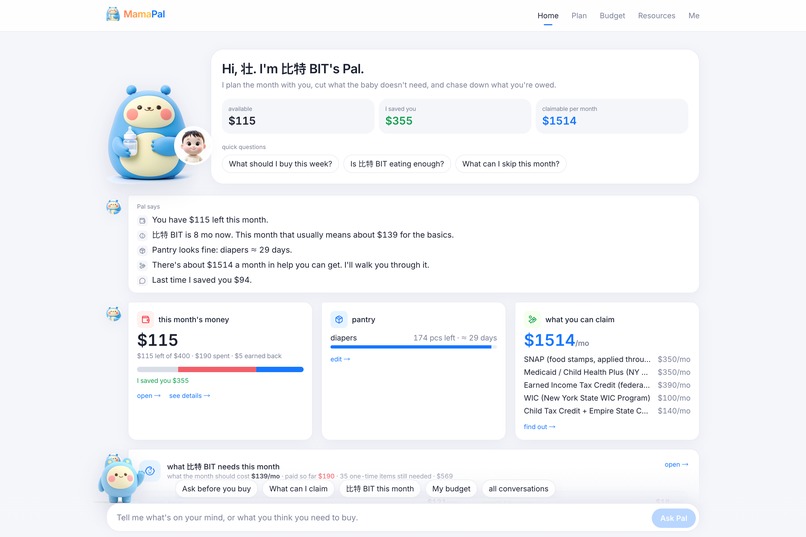Screen dimensions: 806x537
Task: Click box icon beside 'Pantry looks fine'
Action: [142, 250]
